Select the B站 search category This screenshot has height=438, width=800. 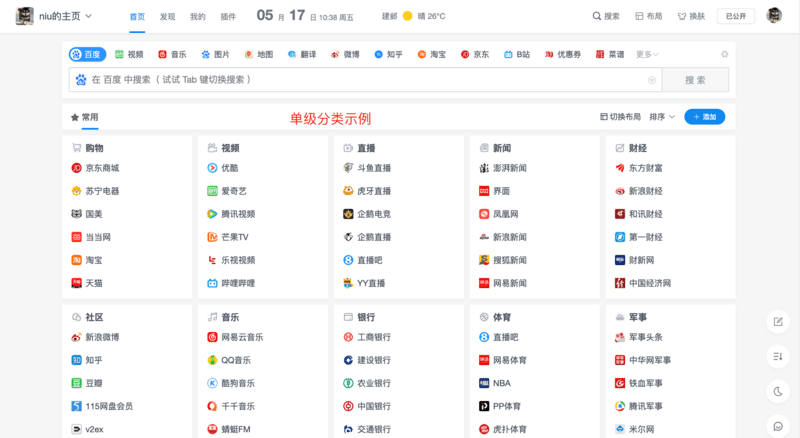click(x=517, y=55)
